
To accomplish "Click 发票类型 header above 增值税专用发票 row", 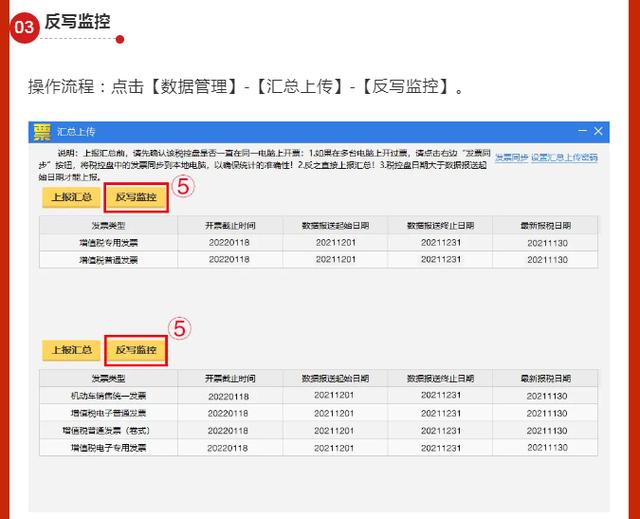I will pos(109,226).
